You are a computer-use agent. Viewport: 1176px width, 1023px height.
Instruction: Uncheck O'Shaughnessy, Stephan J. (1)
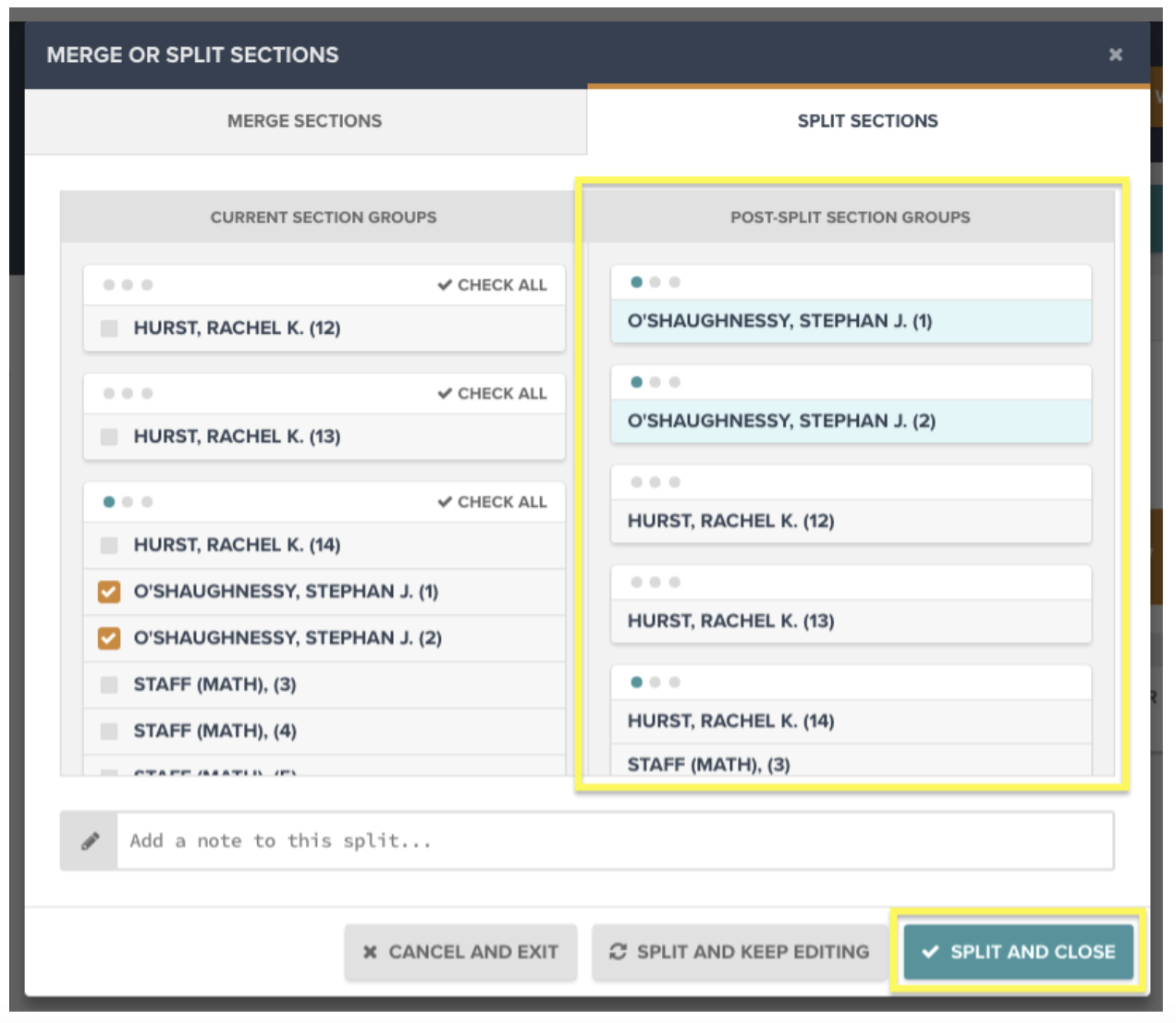109,592
